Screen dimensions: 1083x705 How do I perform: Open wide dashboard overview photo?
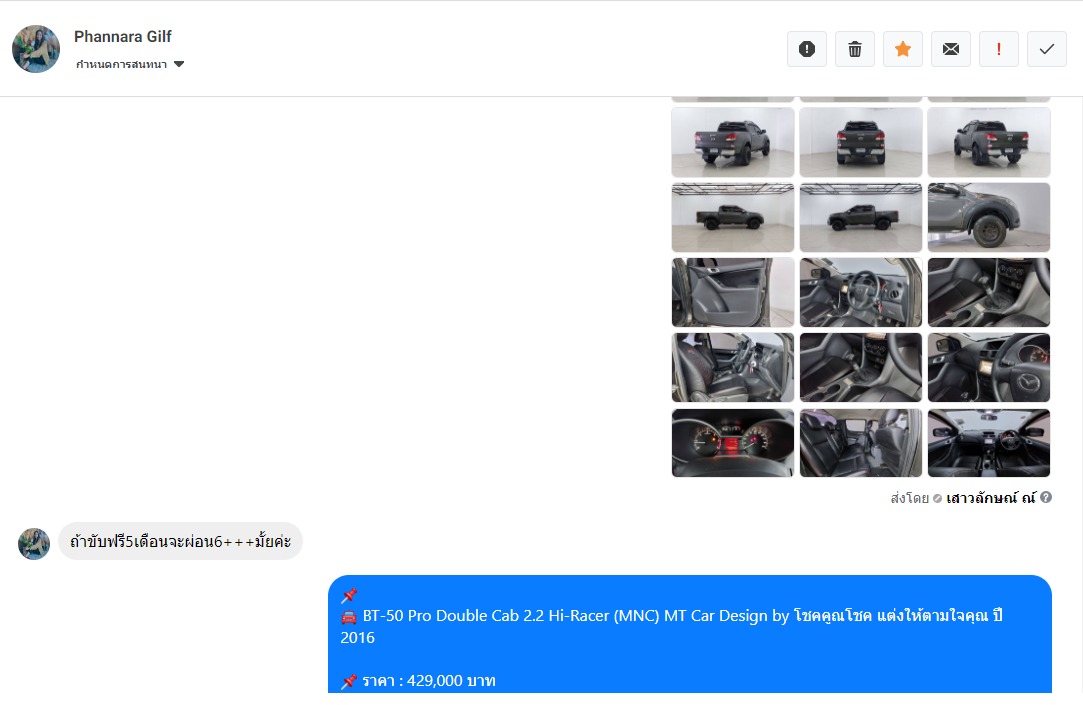[989, 443]
